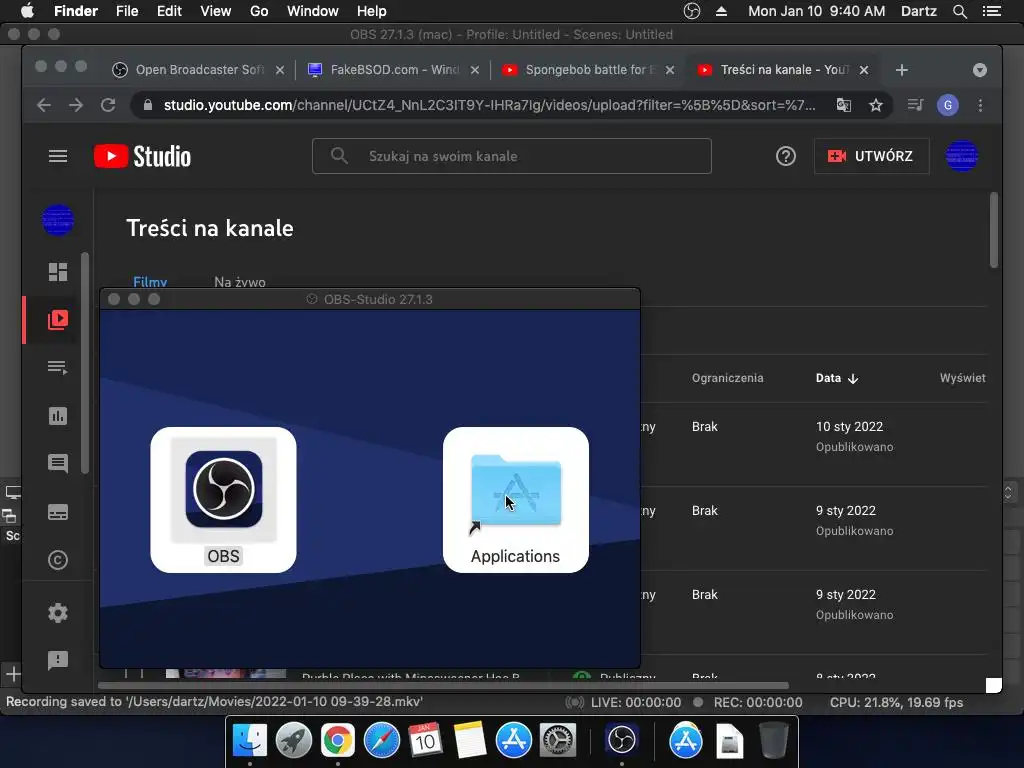Open Notes from the Dock
This screenshot has height=768, width=1024.
click(469, 741)
